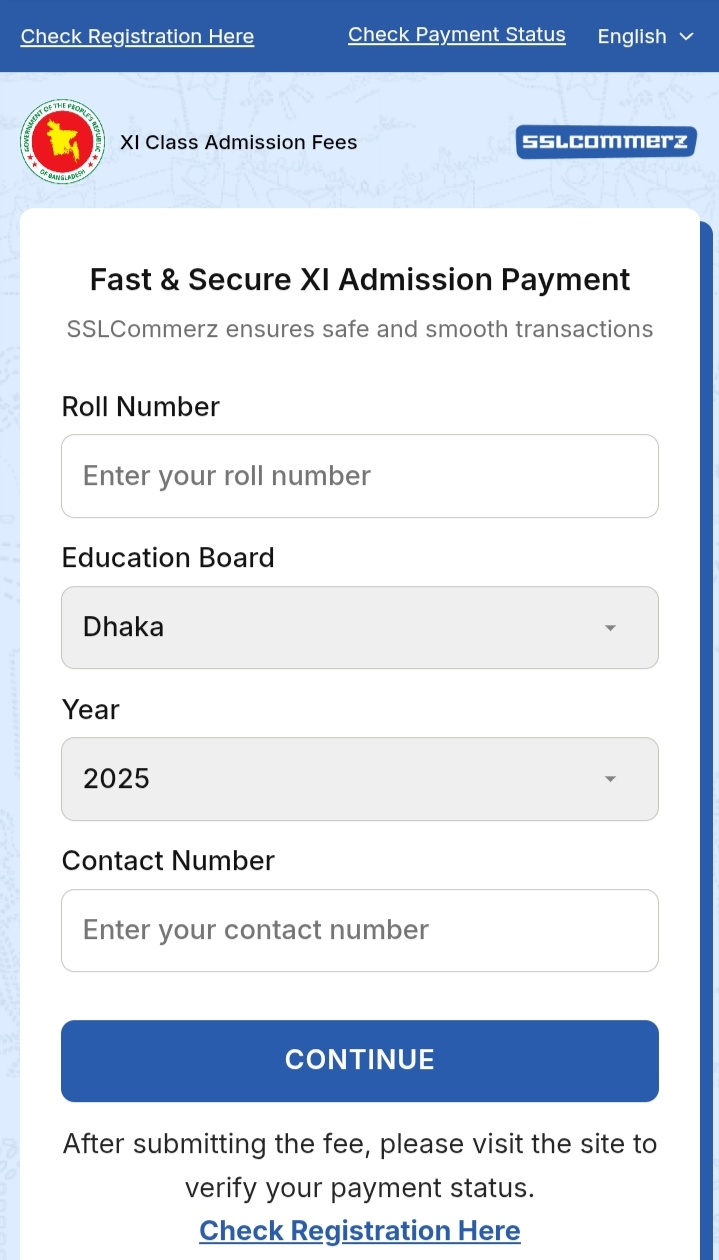This screenshot has height=1260, width=719.
Task: Click the Contact Number field label
Action: tap(168, 861)
